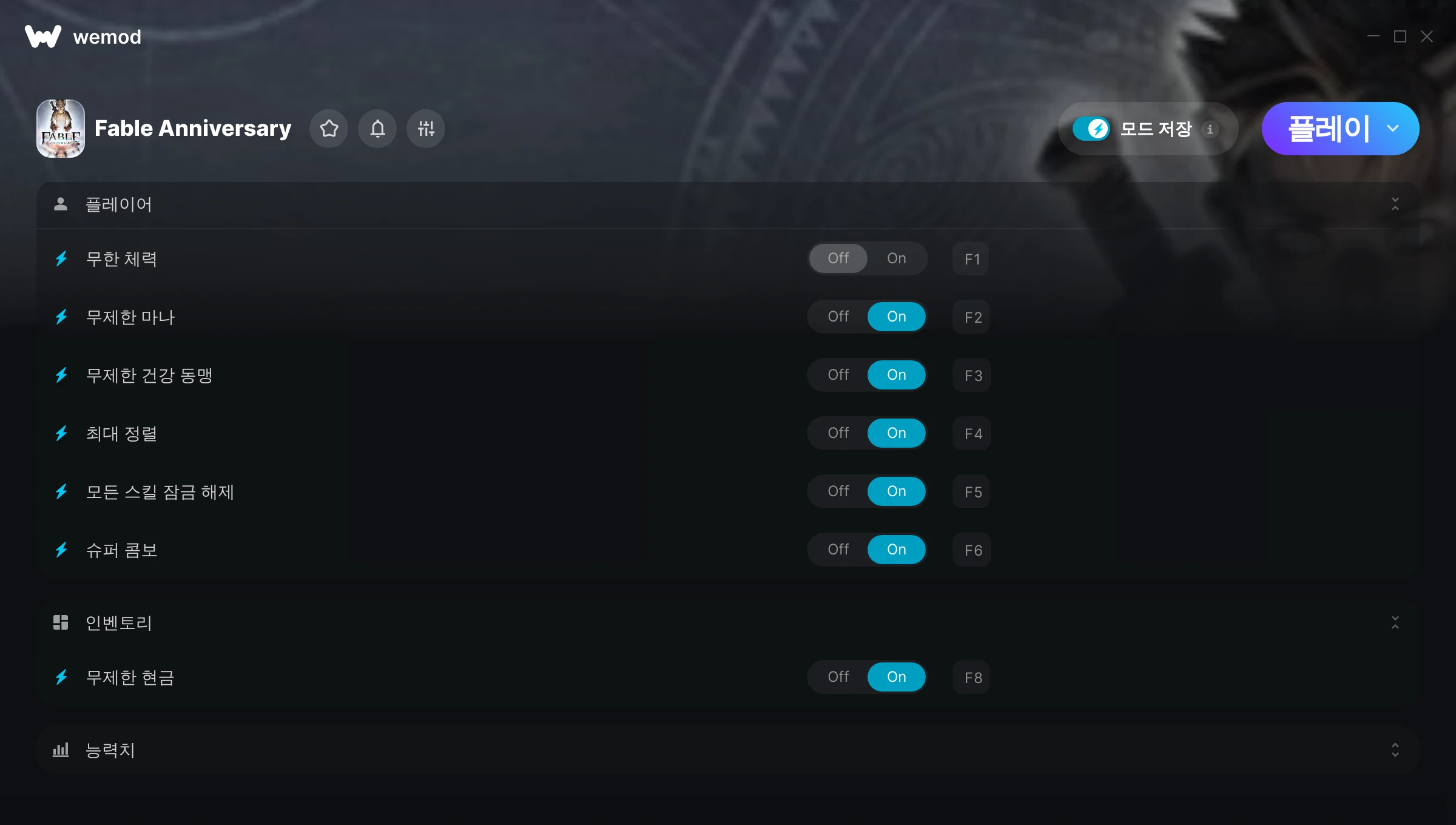Collapse the 인벤토리 section

click(1395, 622)
